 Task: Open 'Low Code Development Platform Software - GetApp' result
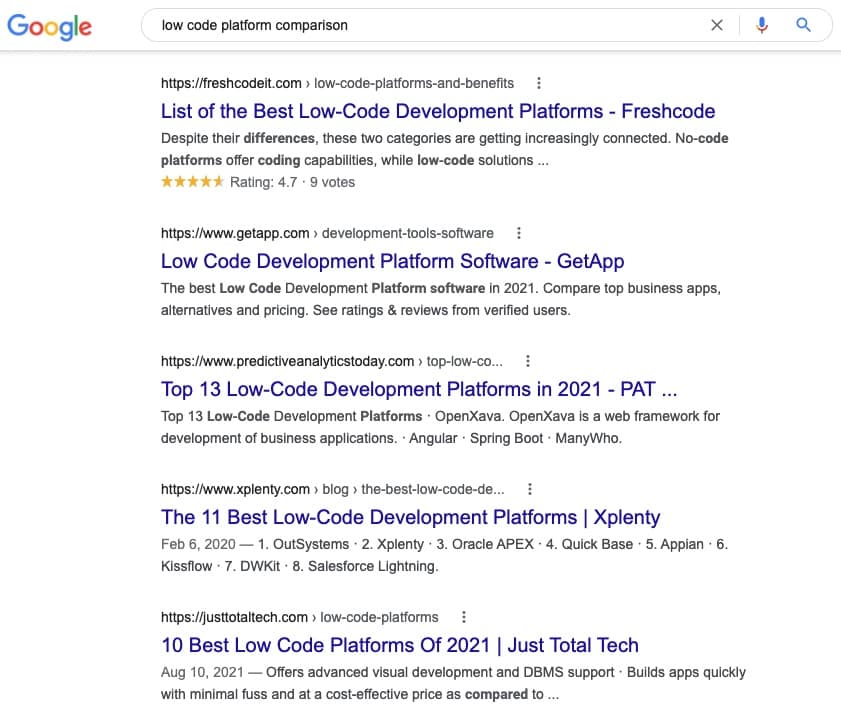pyautogui.click(x=392, y=261)
